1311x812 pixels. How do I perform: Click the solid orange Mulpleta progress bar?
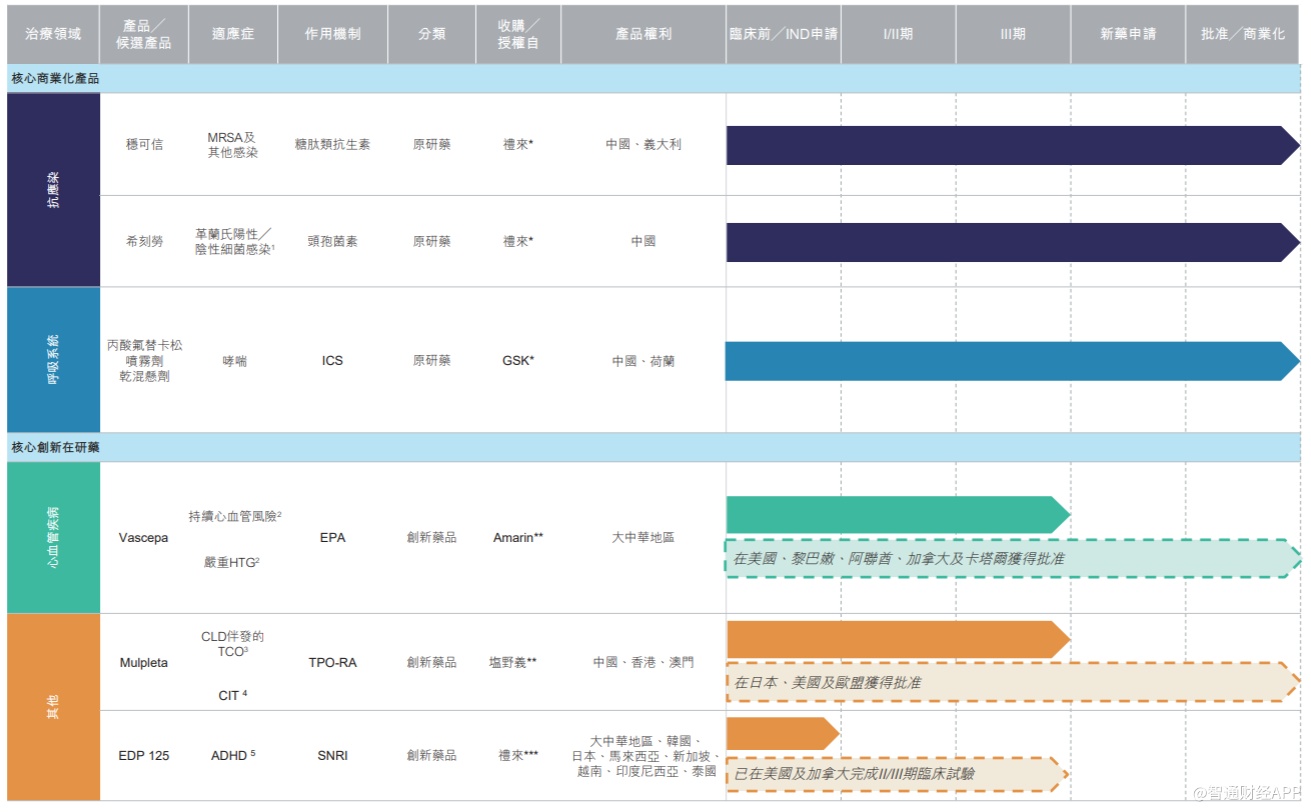click(x=898, y=640)
